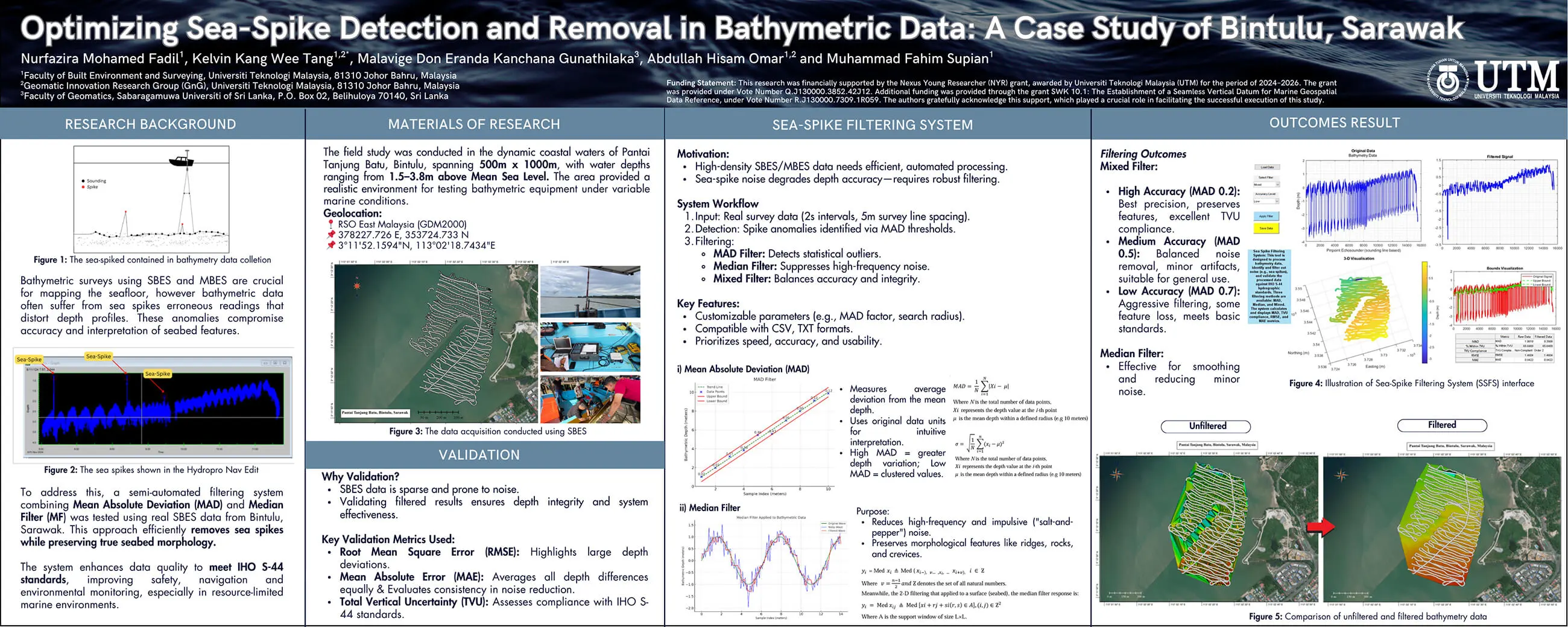Select the SEA-SPIKE FILTERING SYSTEM header
The width and height of the screenshot is (1568, 627).
(872, 125)
